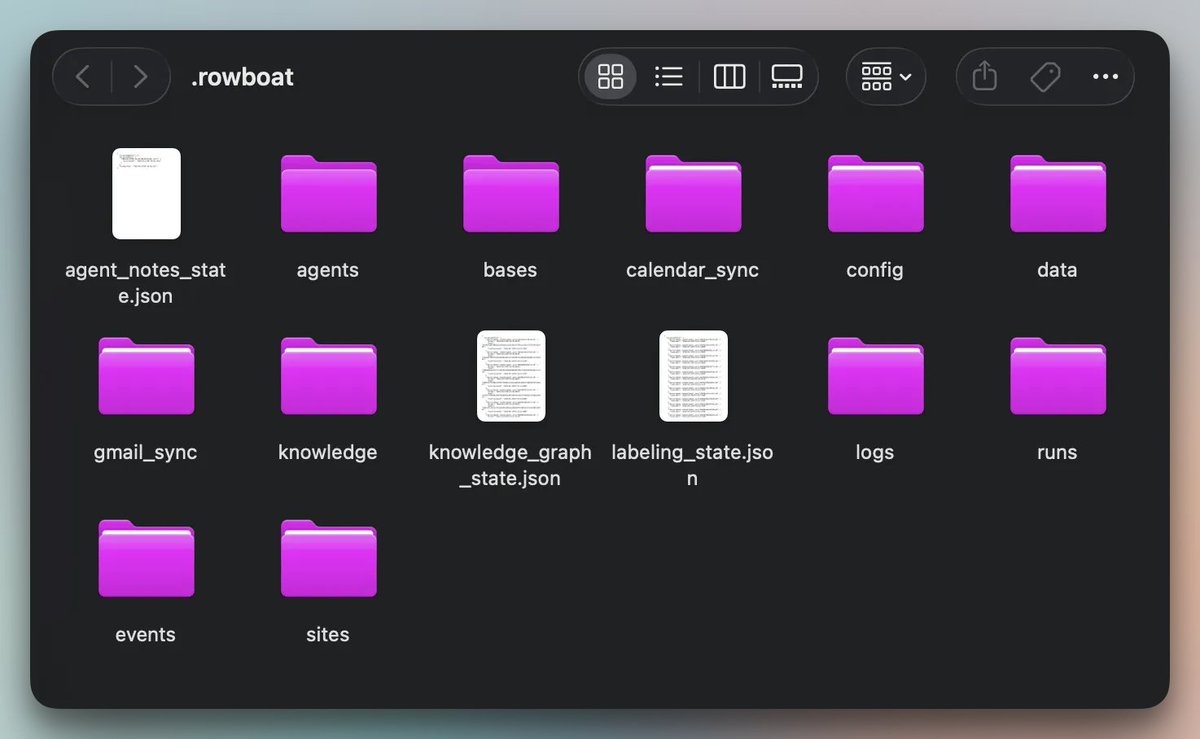Open the more actions ellipsis menu
Screen dimensions: 1200x739
point(1105,77)
